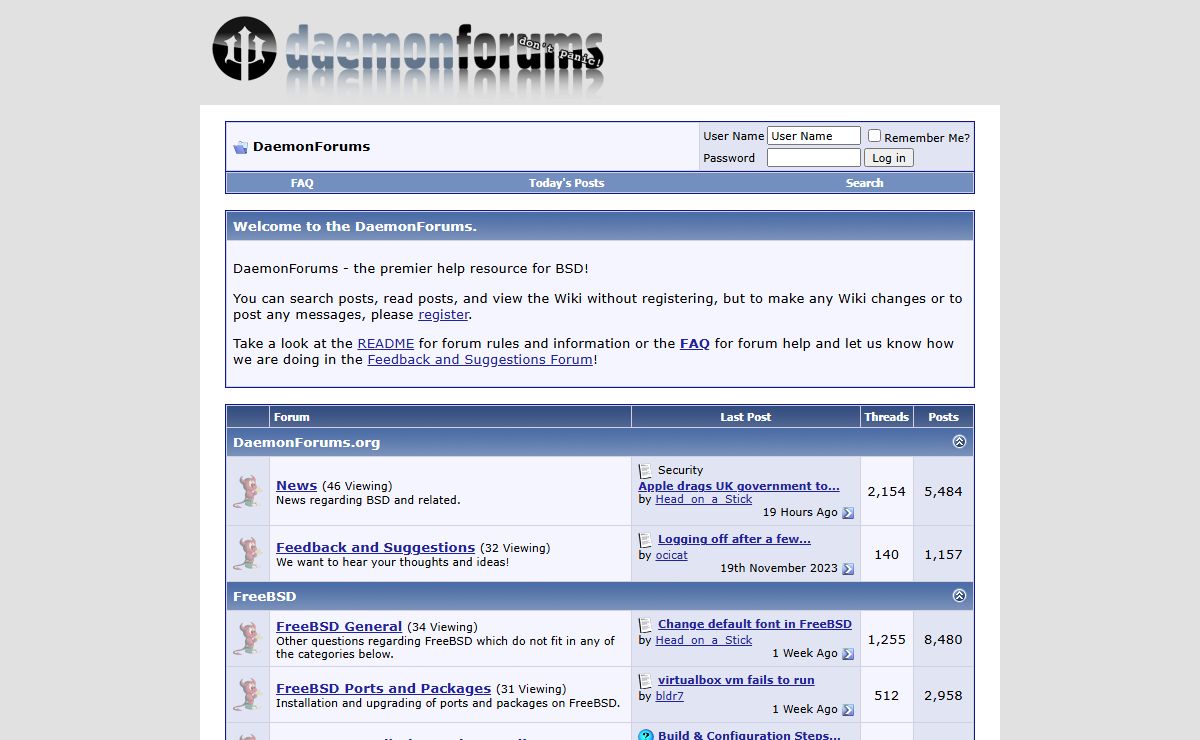The height and width of the screenshot is (740, 1200).
Task: Click DaemonForums breadcrumb title
Action: pyautogui.click(x=311, y=146)
